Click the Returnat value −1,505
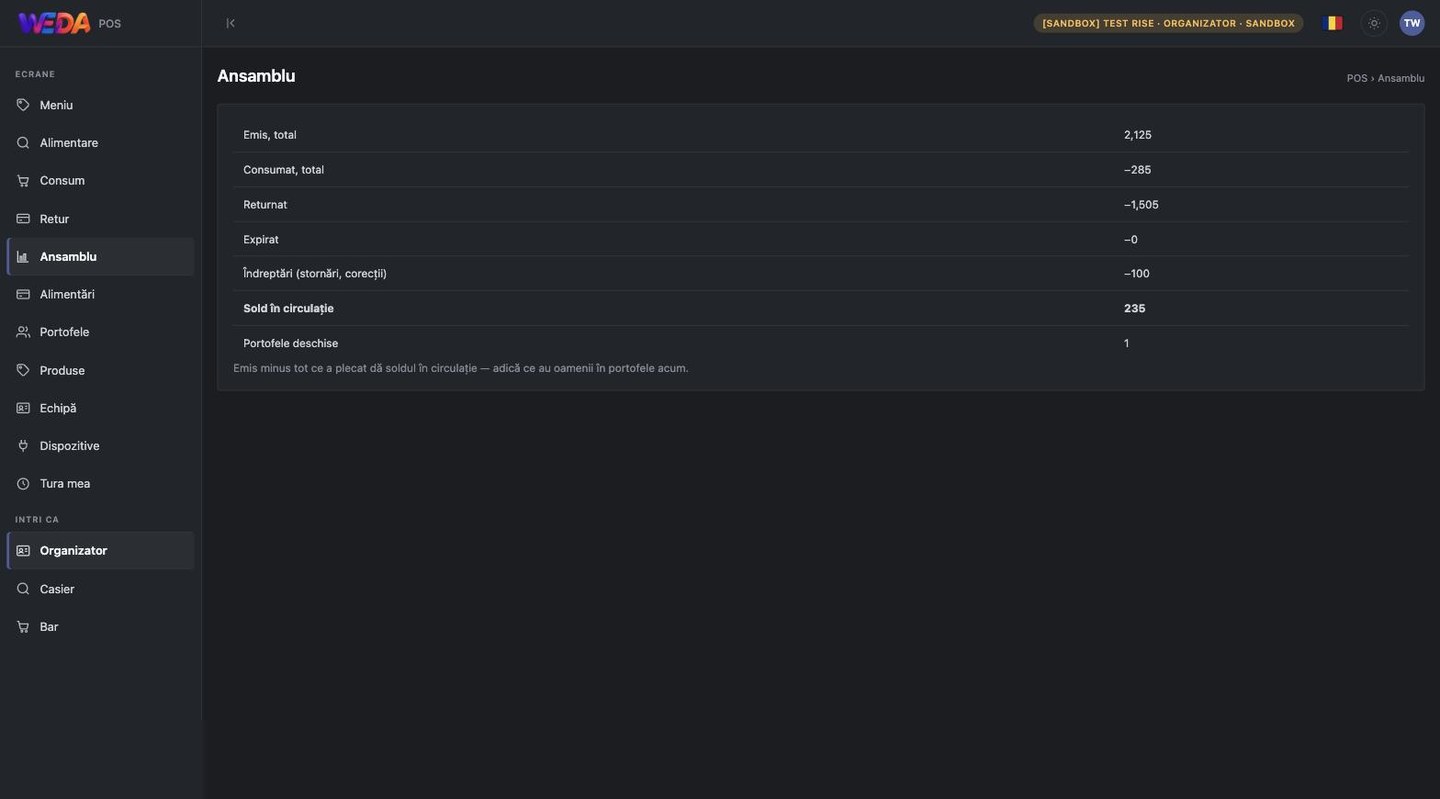Image resolution: width=1440 pixels, height=799 pixels. (x=1141, y=205)
